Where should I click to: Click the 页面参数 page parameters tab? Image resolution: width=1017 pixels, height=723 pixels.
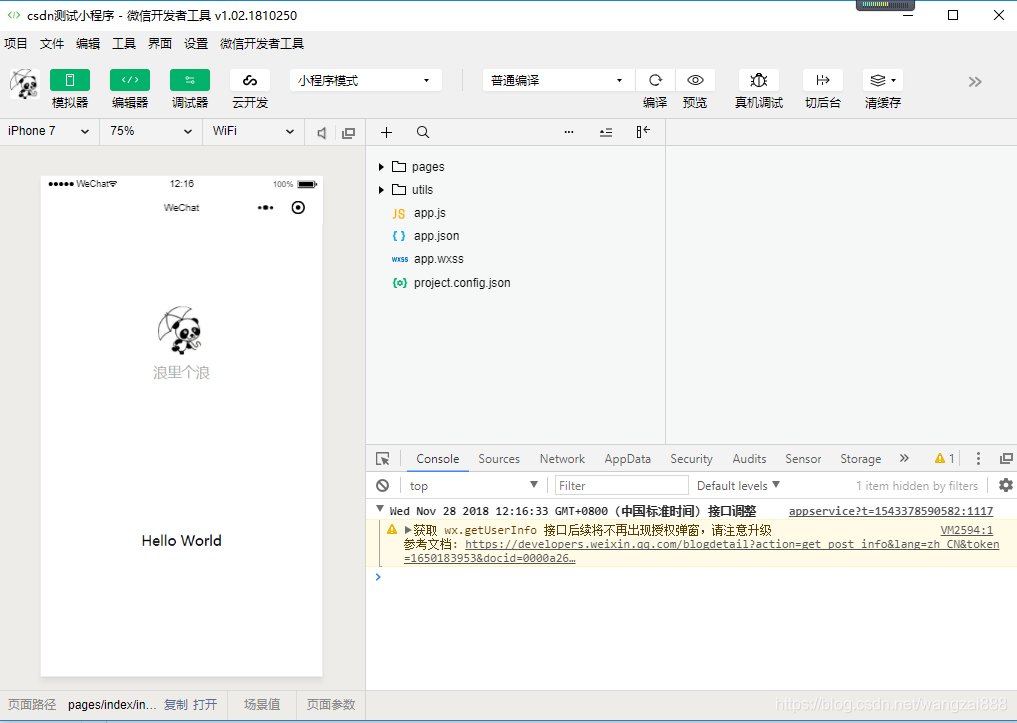click(x=331, y=705)
